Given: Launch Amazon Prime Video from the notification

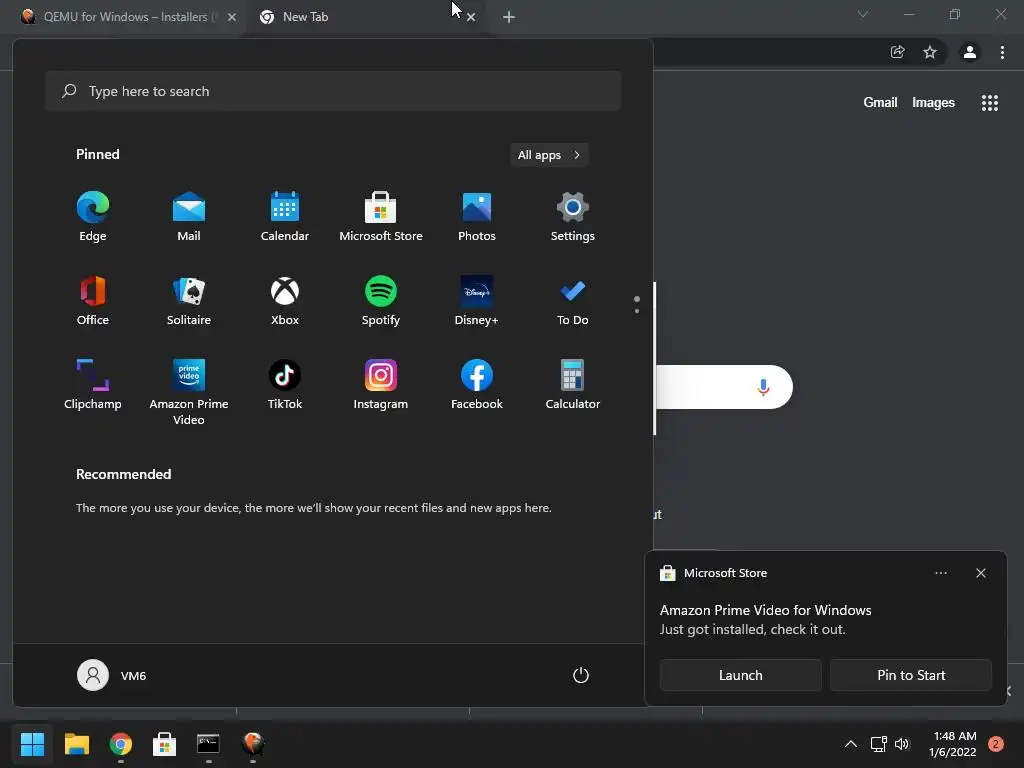Looking at the screenshot, I should [x=741, y=675].
